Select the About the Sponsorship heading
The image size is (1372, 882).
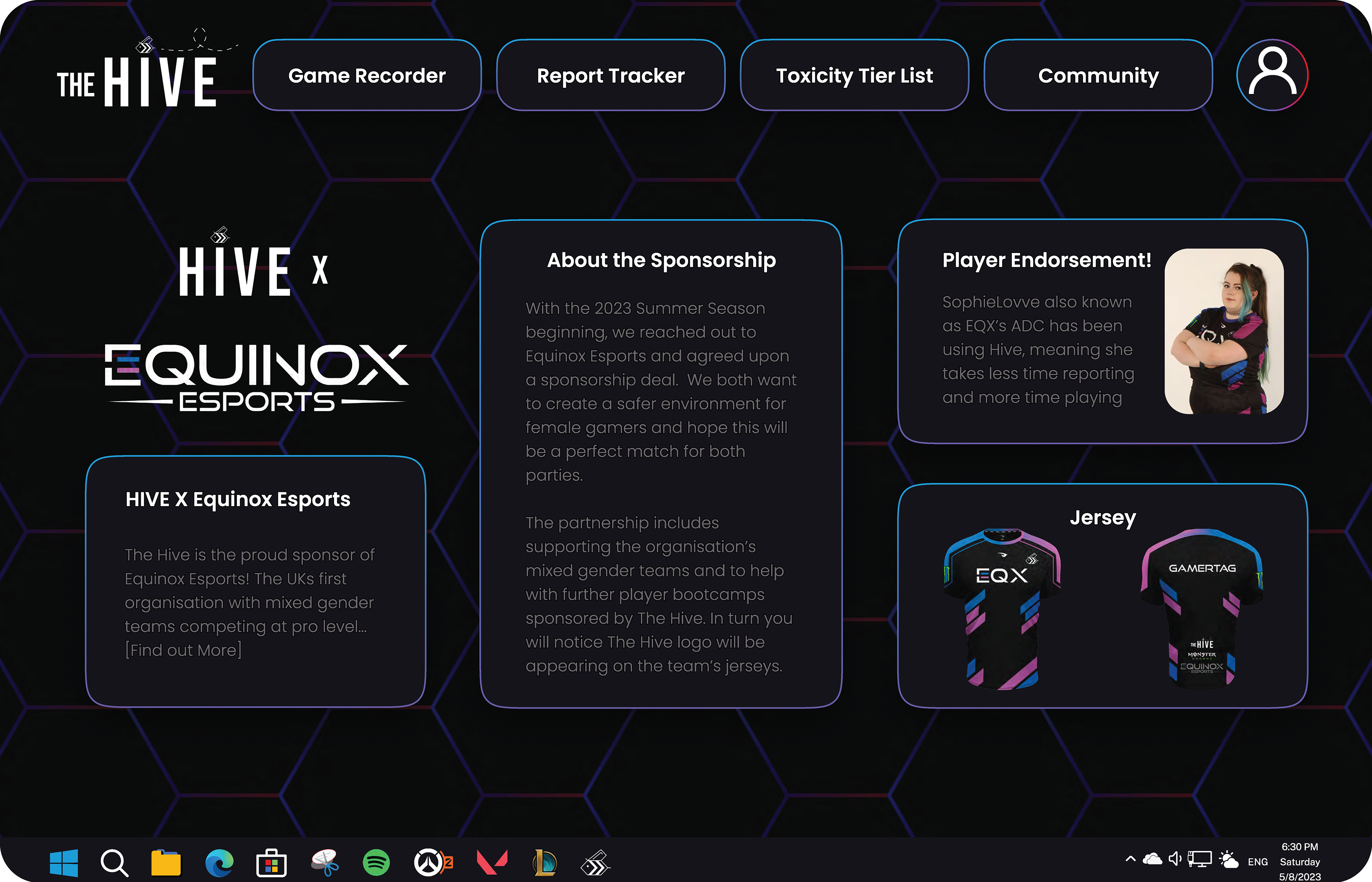(x=661, y=260)
